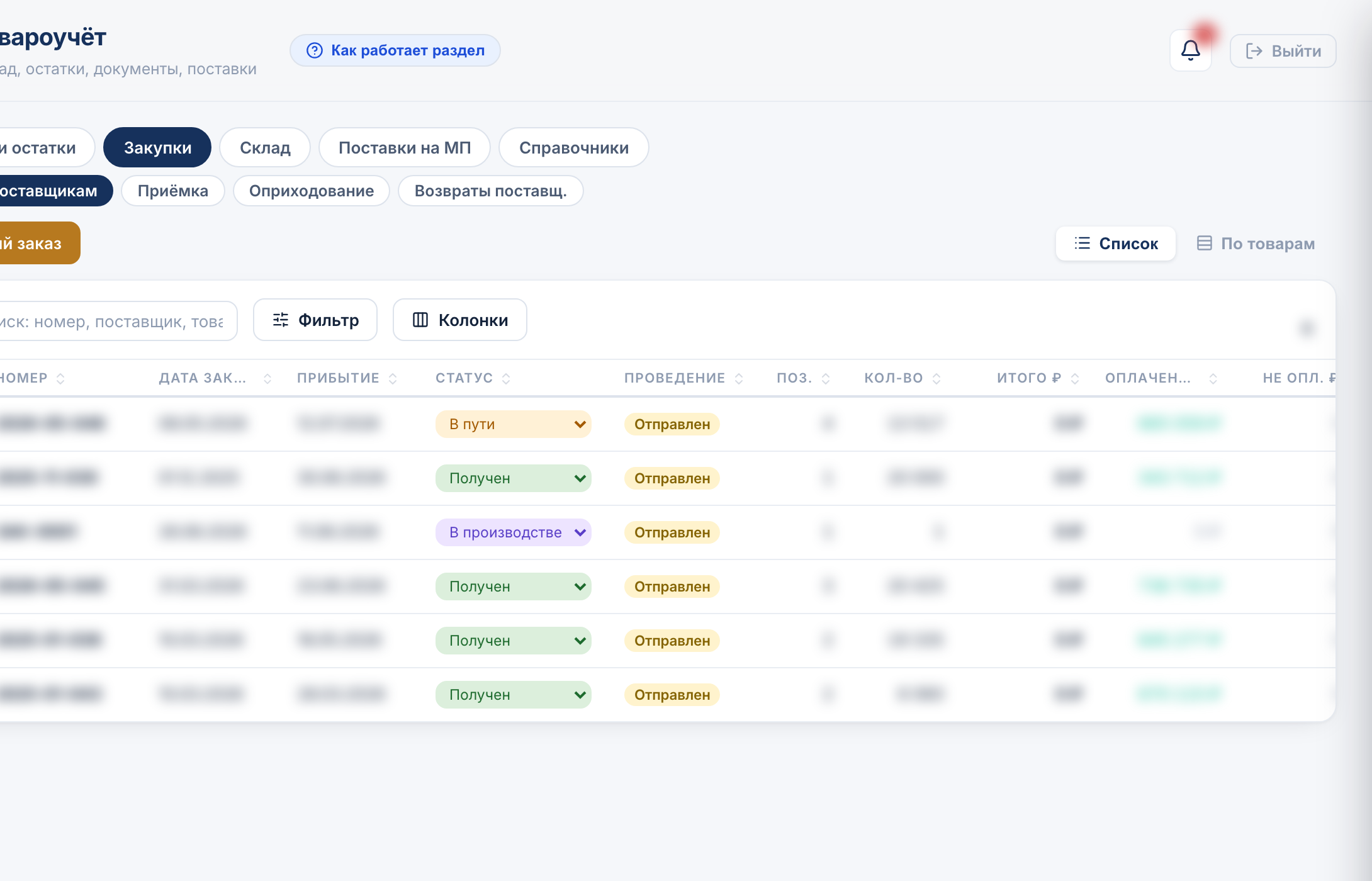Image resolution: width=1372 pixels, height=881 pixels.
Task: Open the В пути status dropdown
Action: pos(514,424)
